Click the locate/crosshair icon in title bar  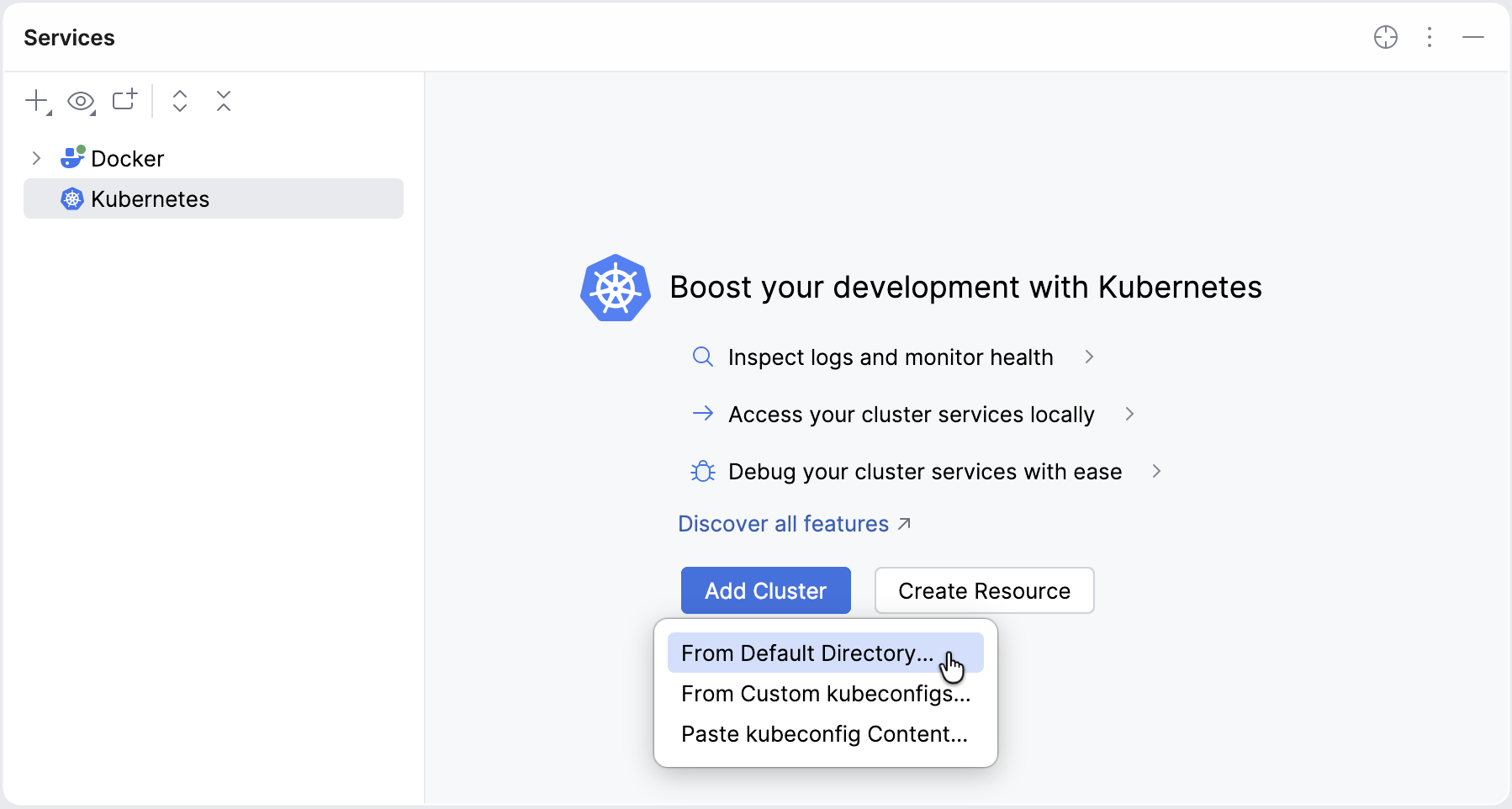(x=1386, y=37)
